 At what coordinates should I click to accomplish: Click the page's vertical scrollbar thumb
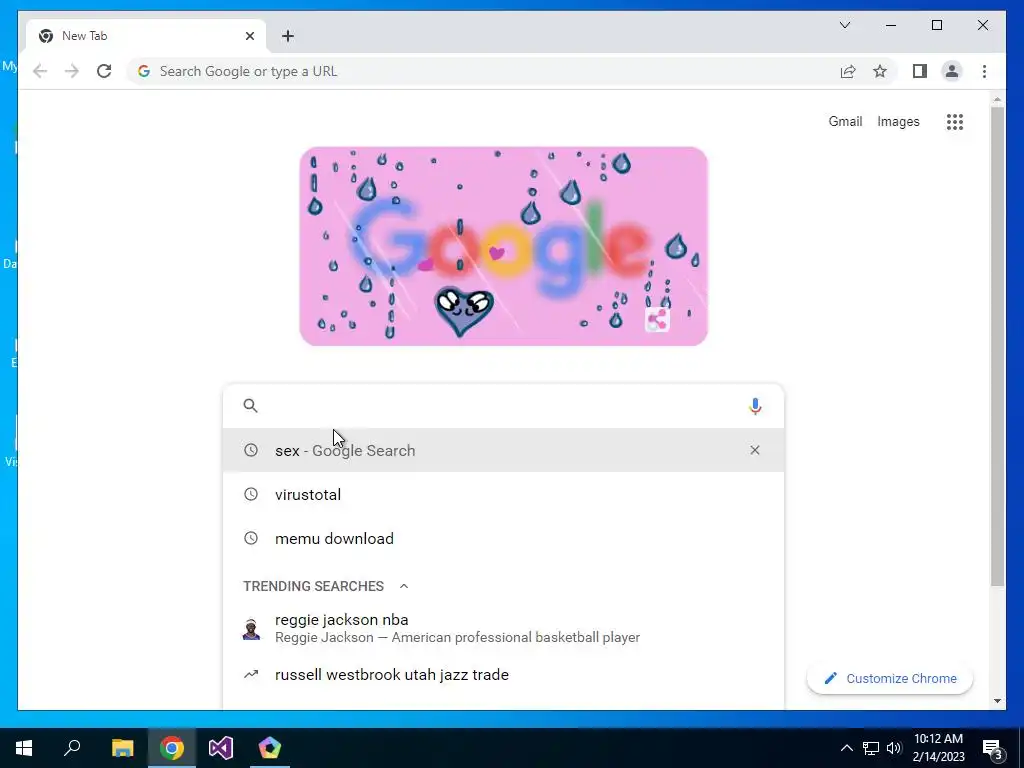tap(997, 346)
